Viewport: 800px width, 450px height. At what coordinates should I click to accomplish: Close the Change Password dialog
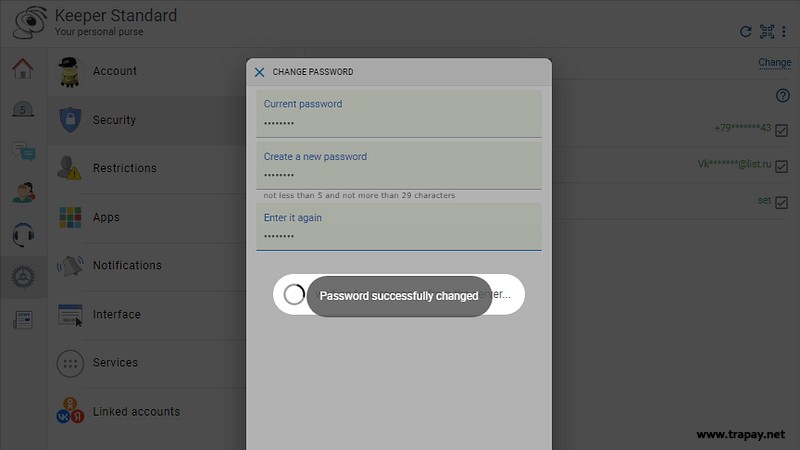pos(259,72)
